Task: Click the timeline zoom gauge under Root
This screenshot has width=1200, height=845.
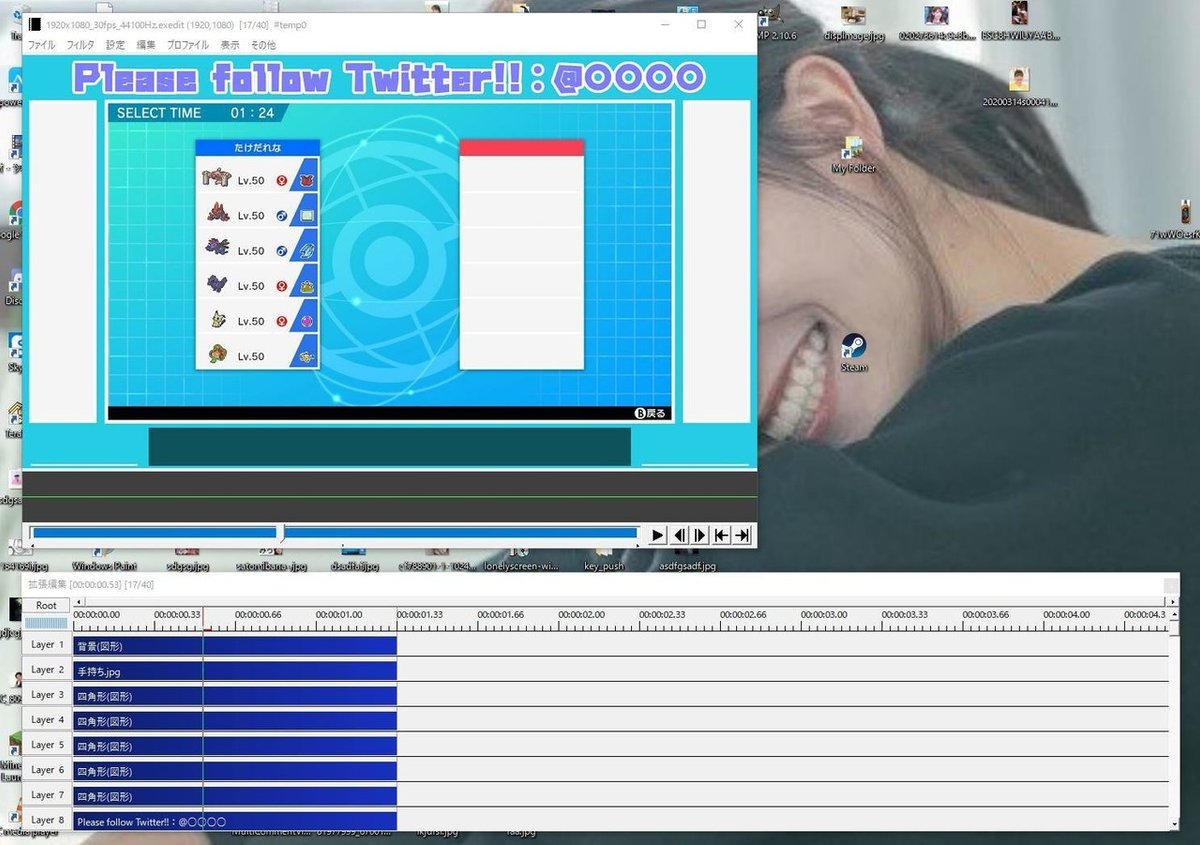Action: pyautogui.click(x=47, y=623)
